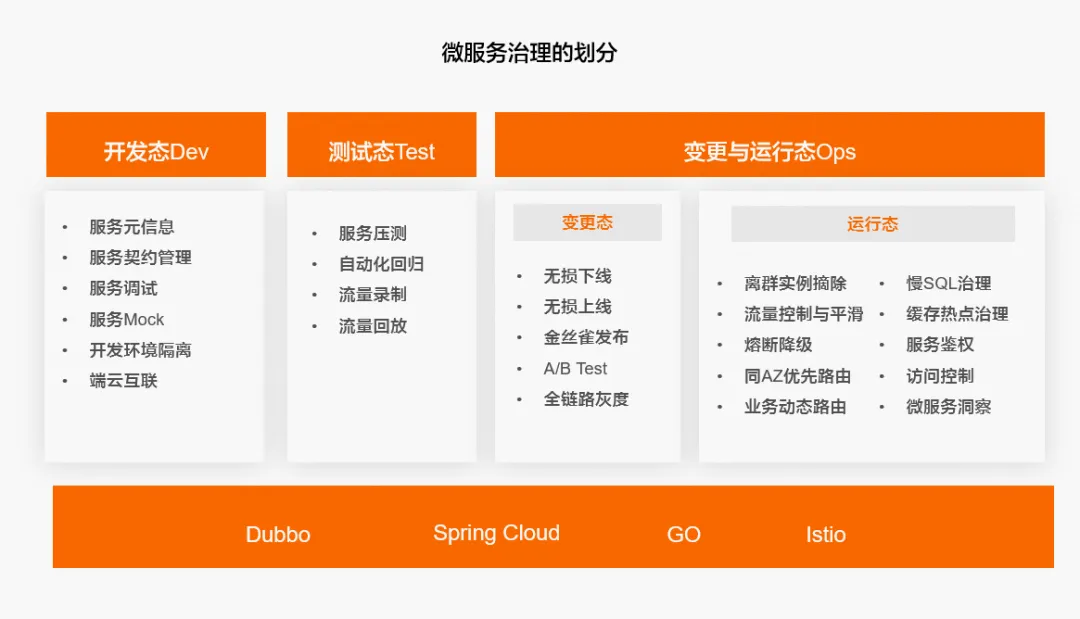
Task: Click the 离群实例摘除 list item
Action: 795,283
